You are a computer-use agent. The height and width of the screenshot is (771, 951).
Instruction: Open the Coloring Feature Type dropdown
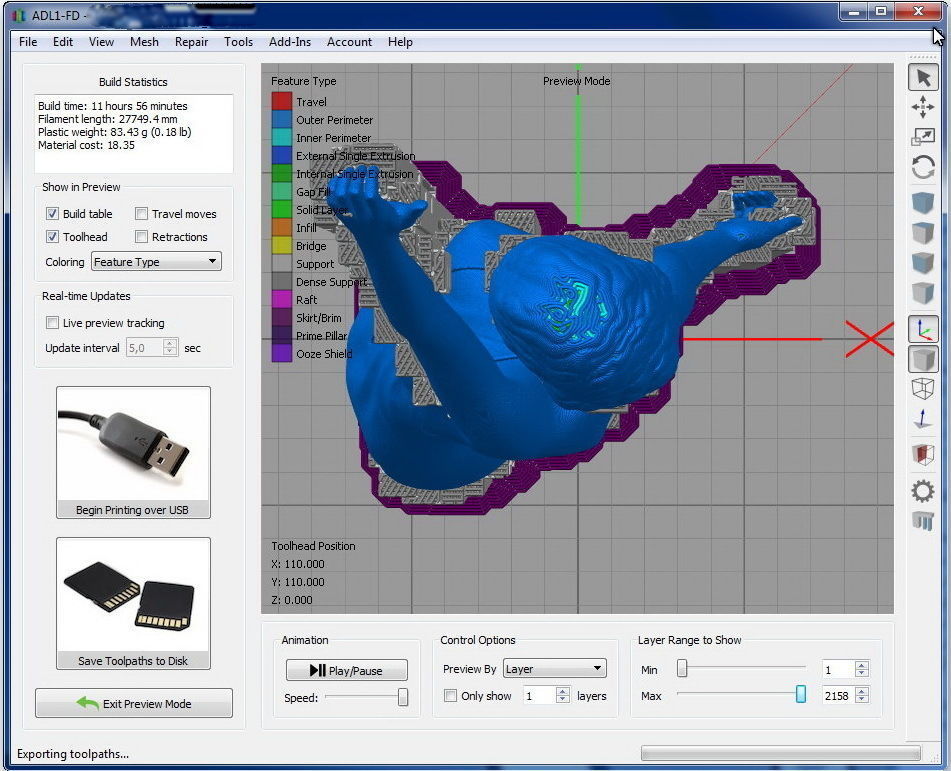pyautogui.click(x=156, y=261)
